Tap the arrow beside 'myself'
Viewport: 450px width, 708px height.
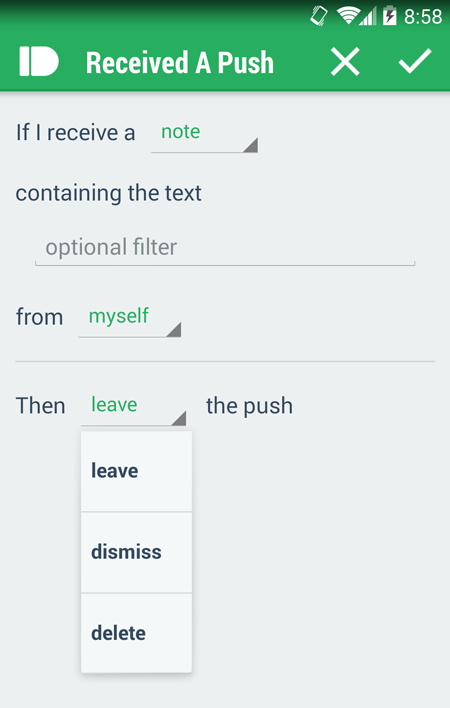pyautogui.click(x=174, y=330)
